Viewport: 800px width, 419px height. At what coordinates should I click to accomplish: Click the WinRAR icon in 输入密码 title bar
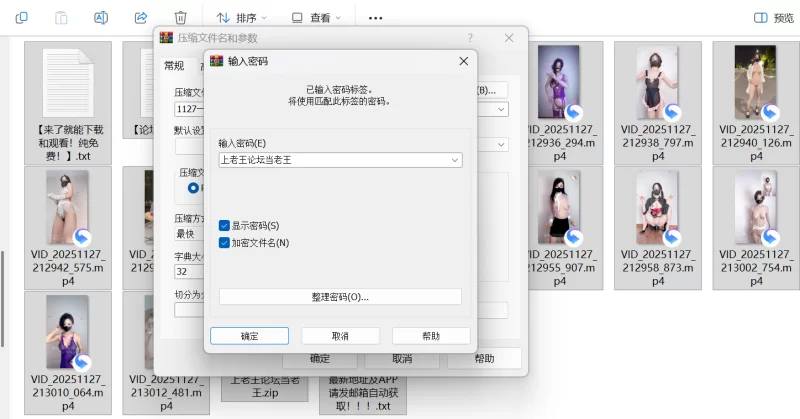pyautogui.click(x=217, y=61)
